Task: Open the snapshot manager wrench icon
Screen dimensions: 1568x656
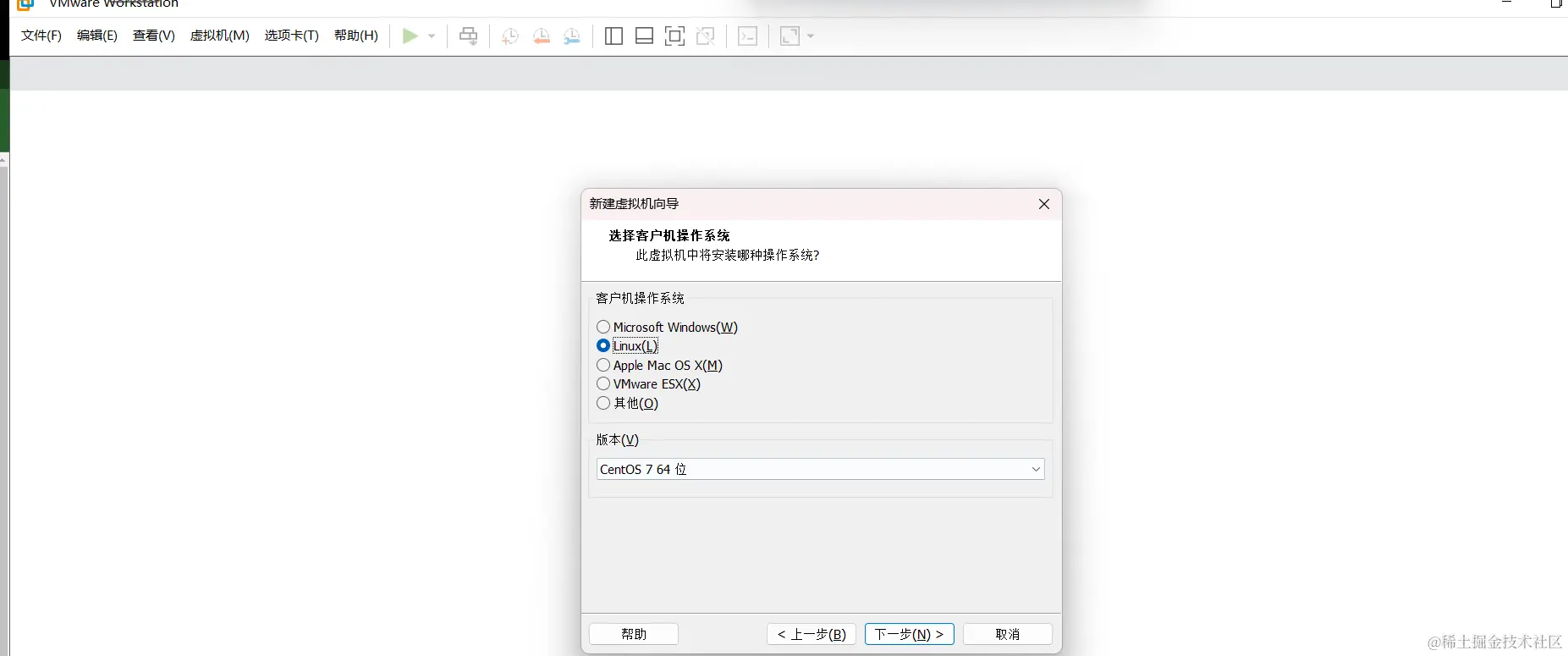Action: tap(572, 36)
